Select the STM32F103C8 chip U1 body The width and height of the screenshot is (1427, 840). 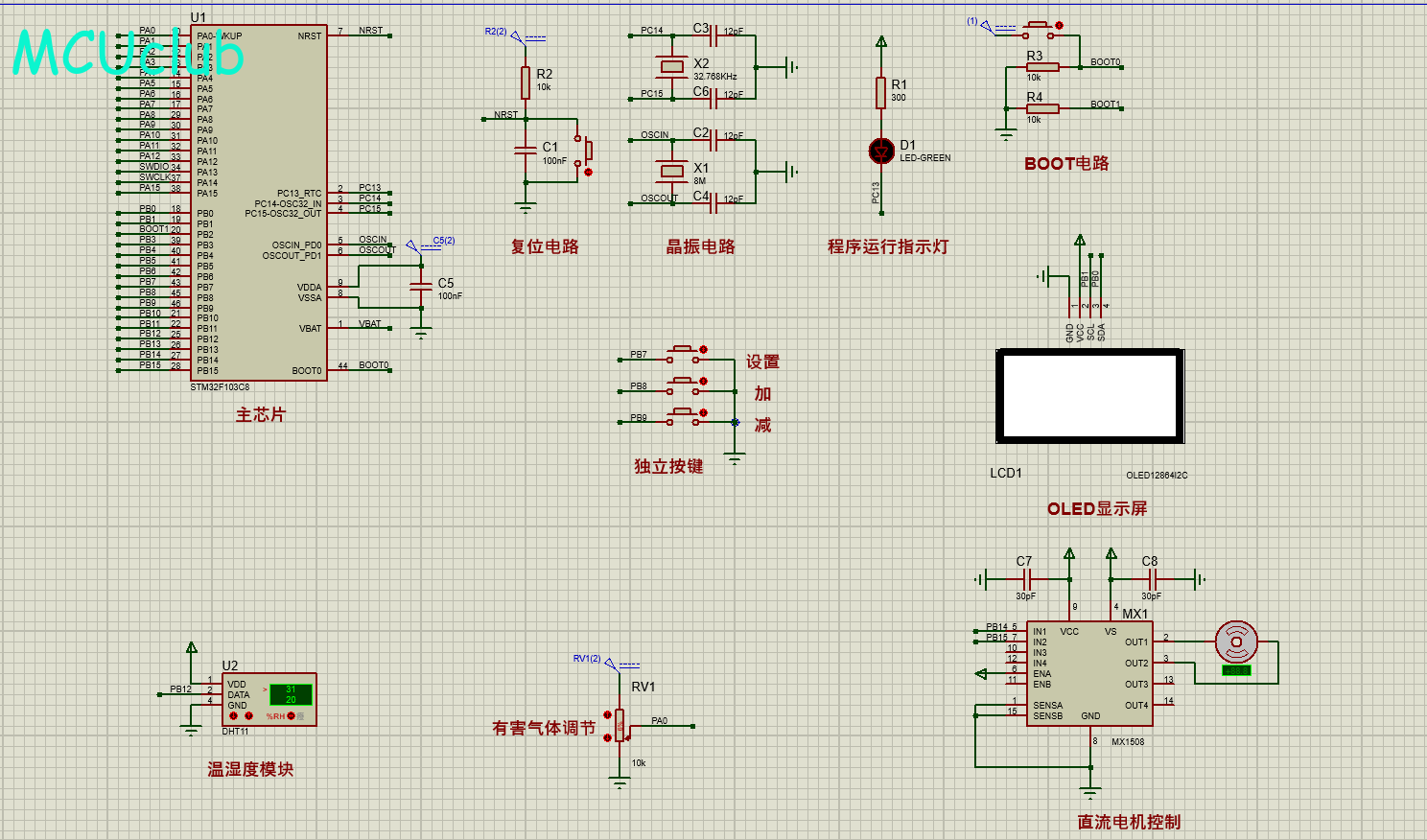point(259,202)
